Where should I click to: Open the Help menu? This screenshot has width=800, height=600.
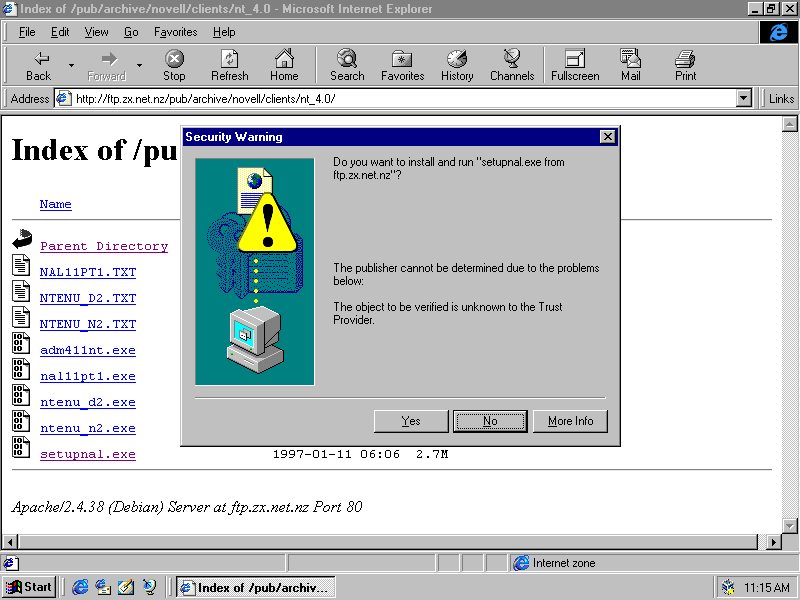click(x=224, y=32)
